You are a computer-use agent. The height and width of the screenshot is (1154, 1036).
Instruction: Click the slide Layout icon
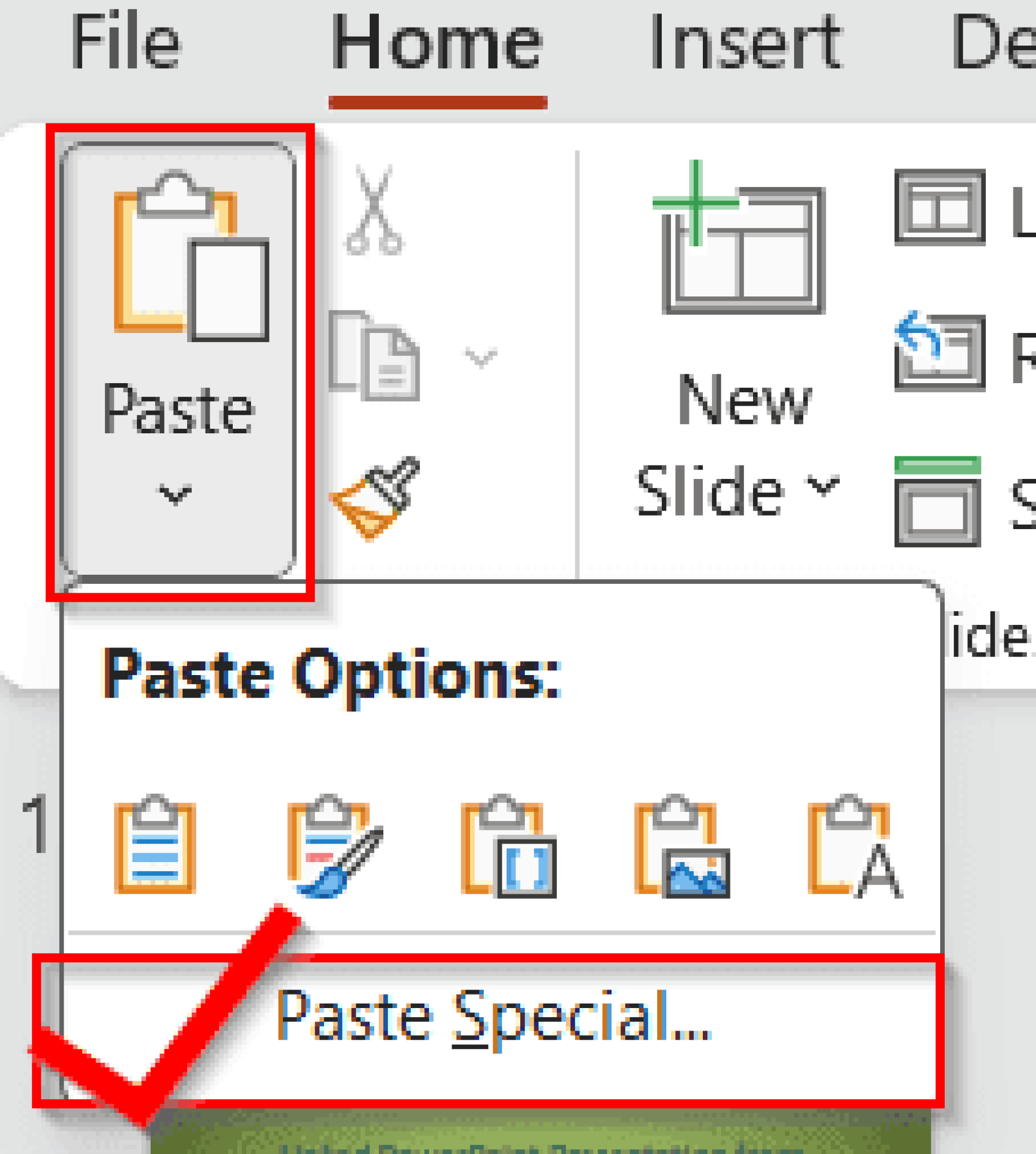coord(940,207)
